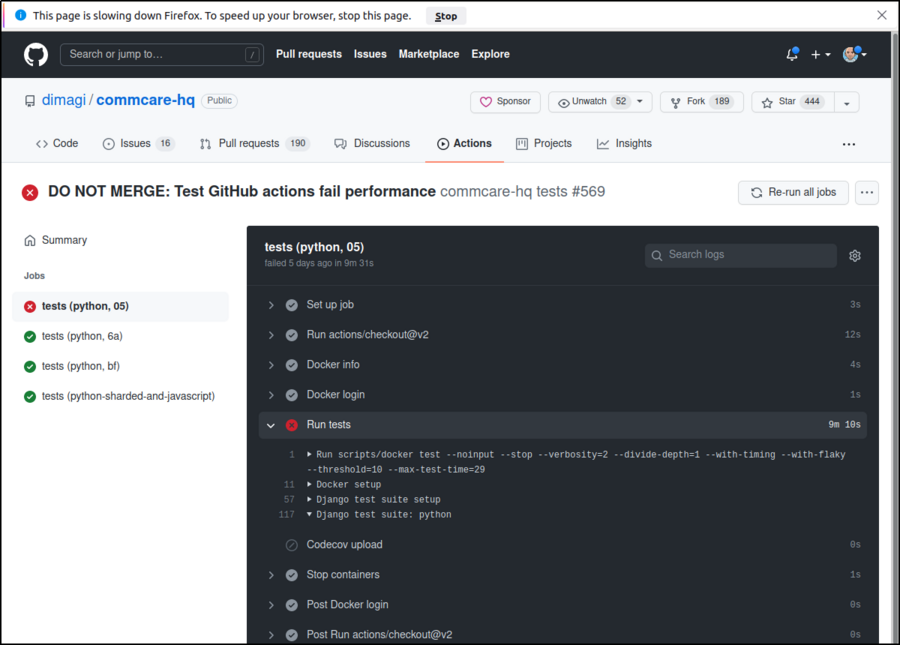Click the fork icon
Image resolution: width=900 pixels, height=645 pixels.
tap(676, 102)
